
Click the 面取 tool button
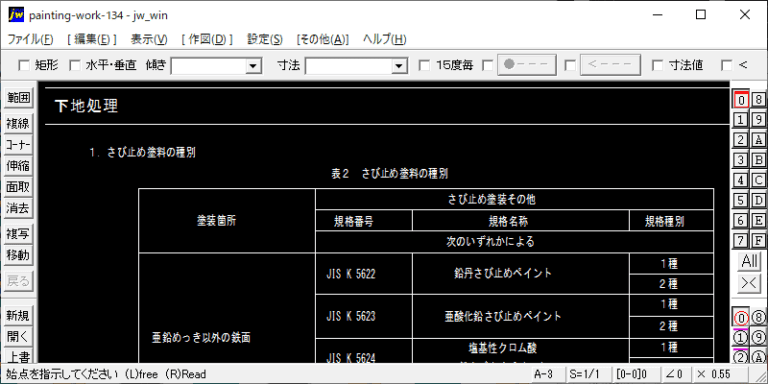pos(18,188)
